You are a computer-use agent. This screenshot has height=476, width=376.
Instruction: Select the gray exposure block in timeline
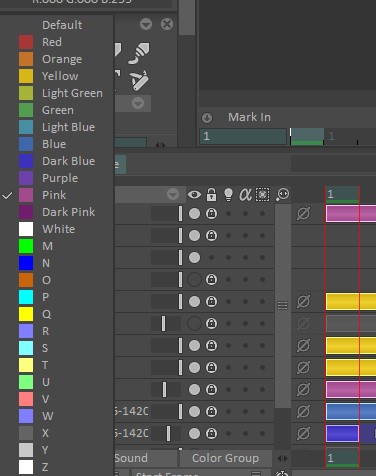pos(351,324)
